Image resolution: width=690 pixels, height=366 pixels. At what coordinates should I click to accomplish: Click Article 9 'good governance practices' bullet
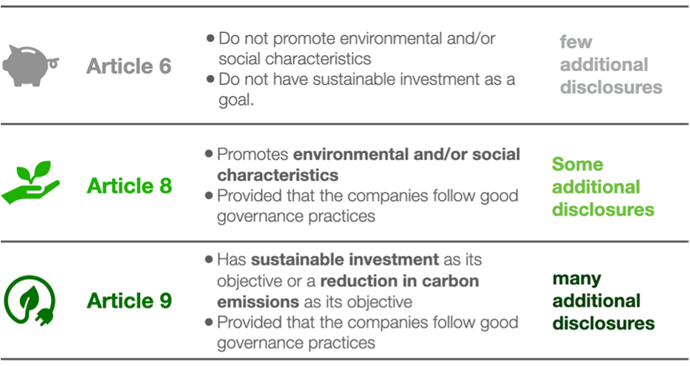coord(362,333)
